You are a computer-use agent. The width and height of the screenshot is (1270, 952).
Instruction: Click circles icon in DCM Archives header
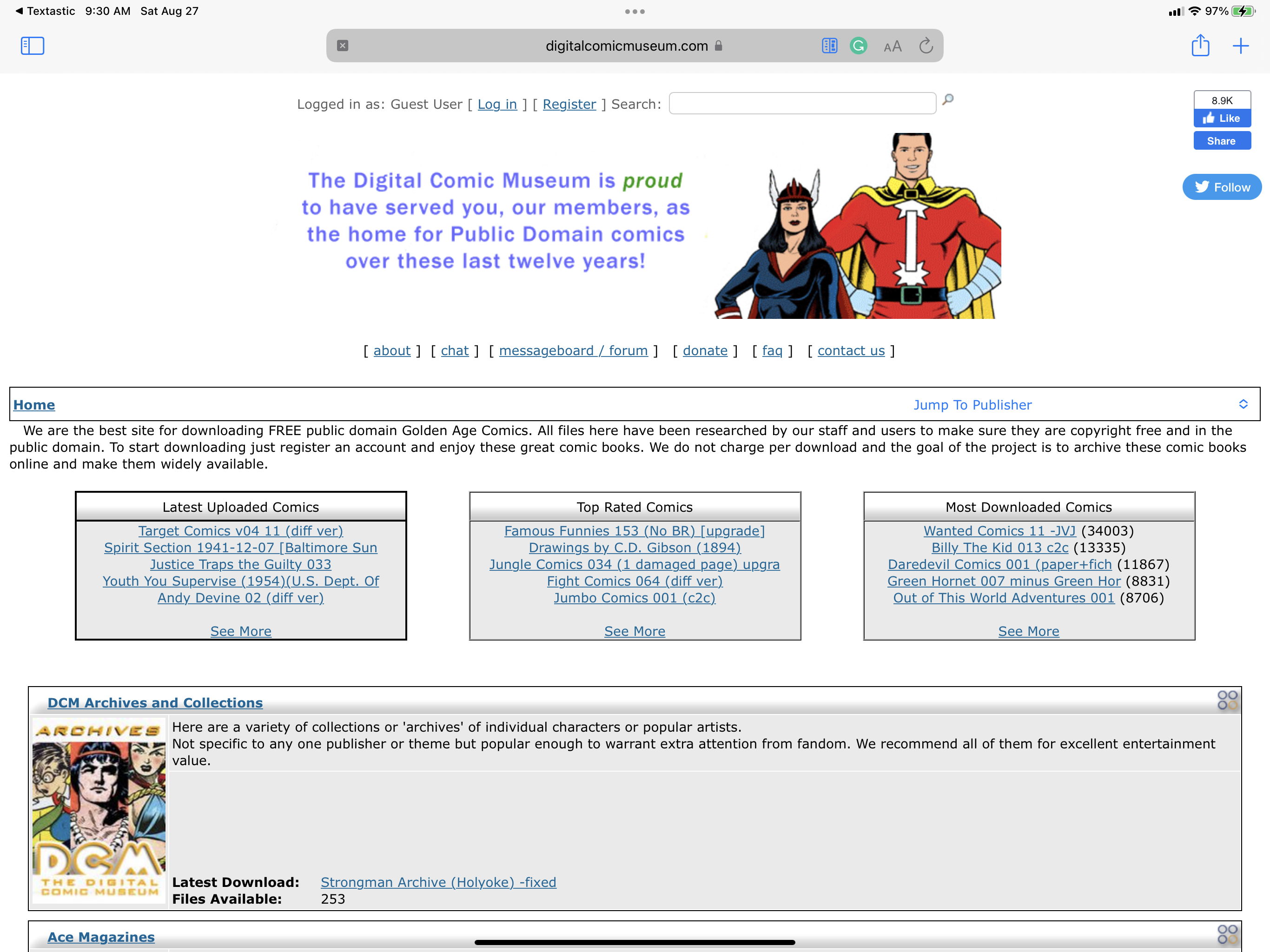[x=1228, y=700]
